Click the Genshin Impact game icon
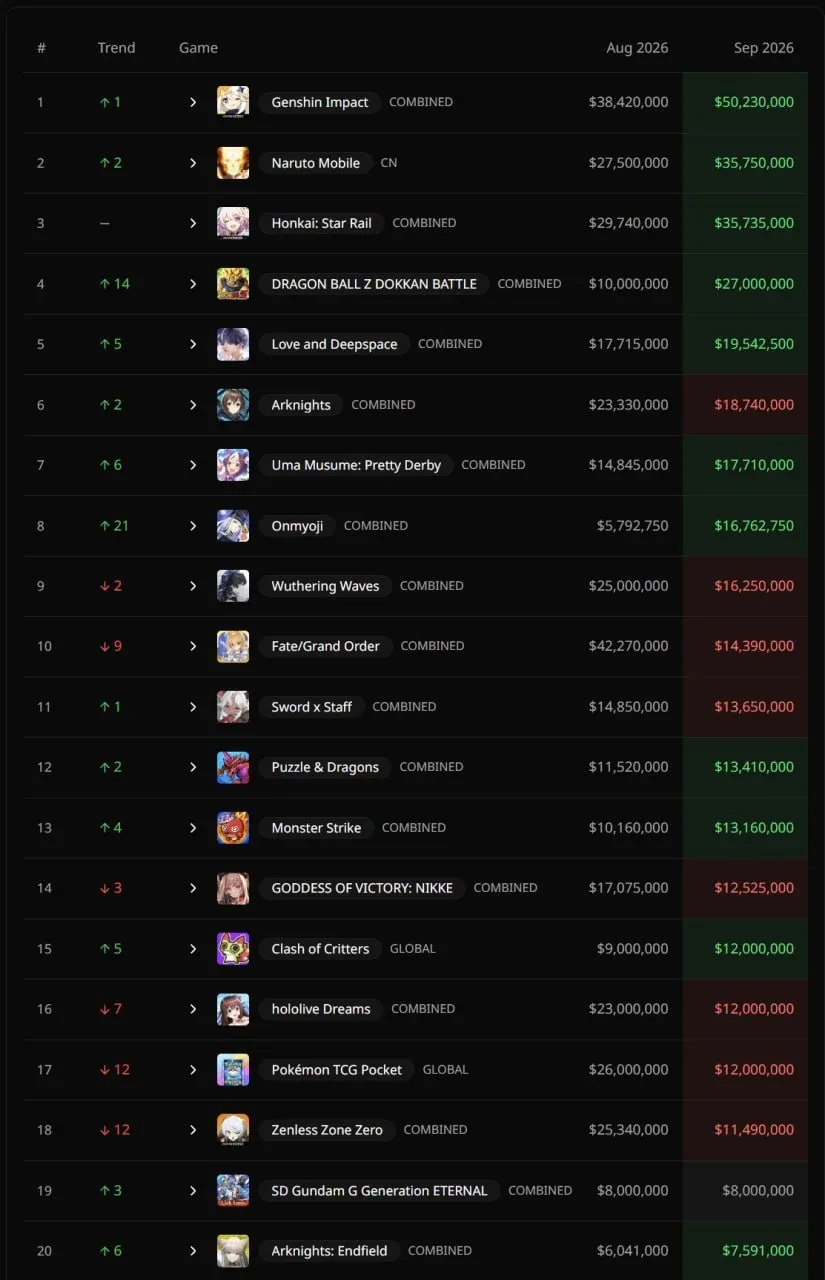This screenshot has height=1280, width=825. 233,102
